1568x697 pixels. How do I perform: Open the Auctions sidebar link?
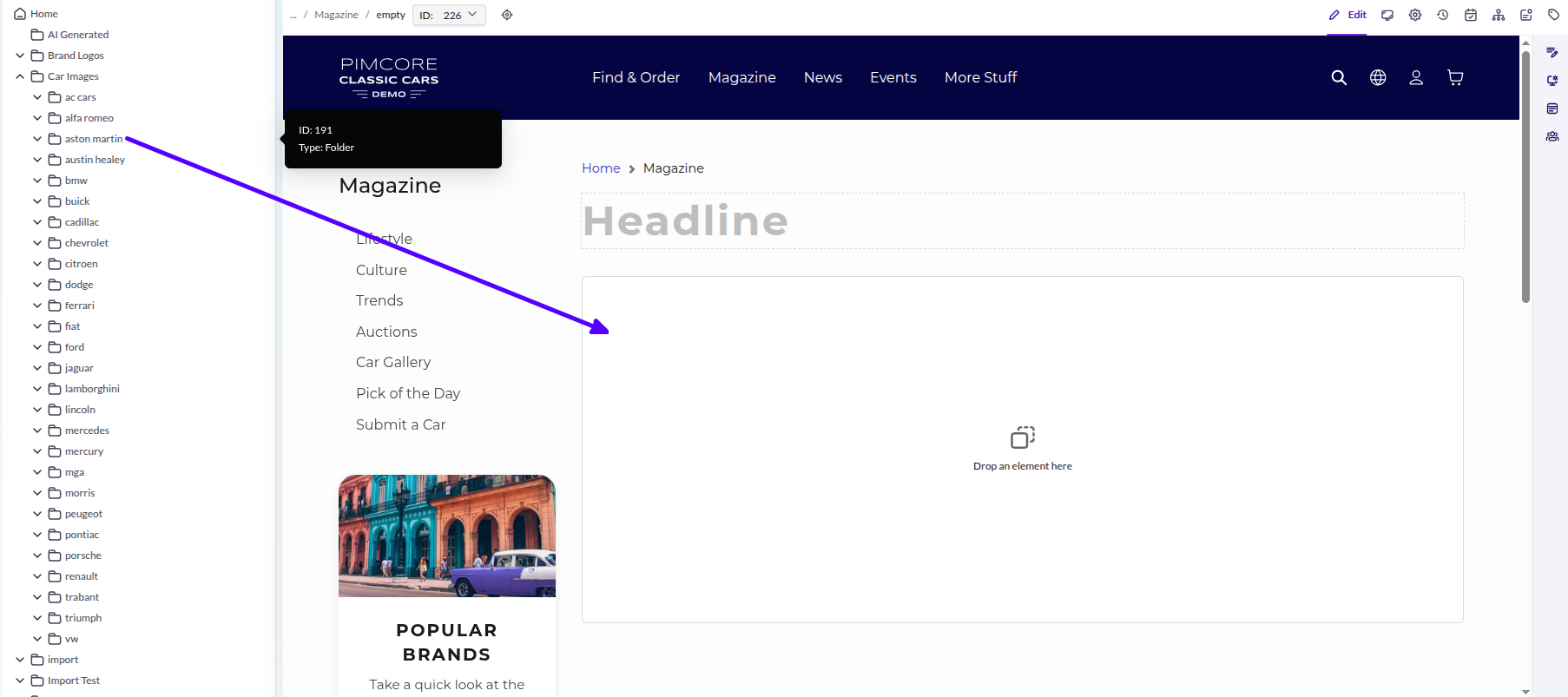(x=386, y=332)
